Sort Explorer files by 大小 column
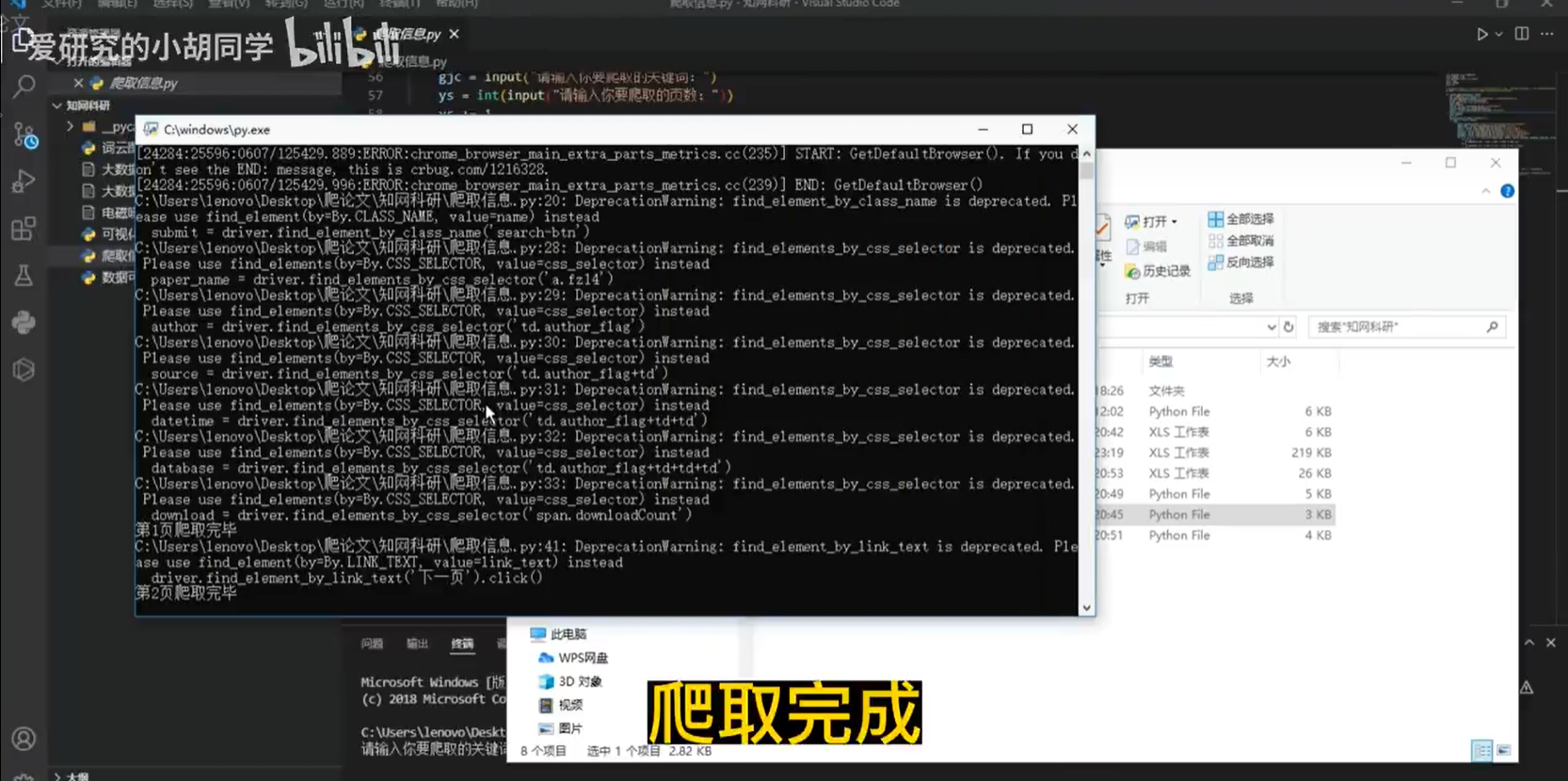The height and width of the screenshot is (781, 1568). coord(1278,361)
